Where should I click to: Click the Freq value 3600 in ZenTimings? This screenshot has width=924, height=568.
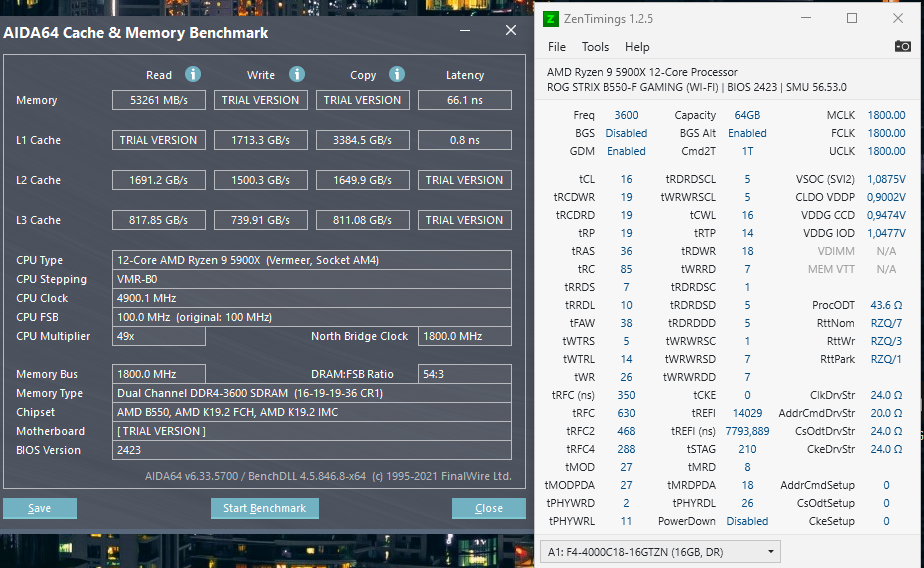pos(626,115)
